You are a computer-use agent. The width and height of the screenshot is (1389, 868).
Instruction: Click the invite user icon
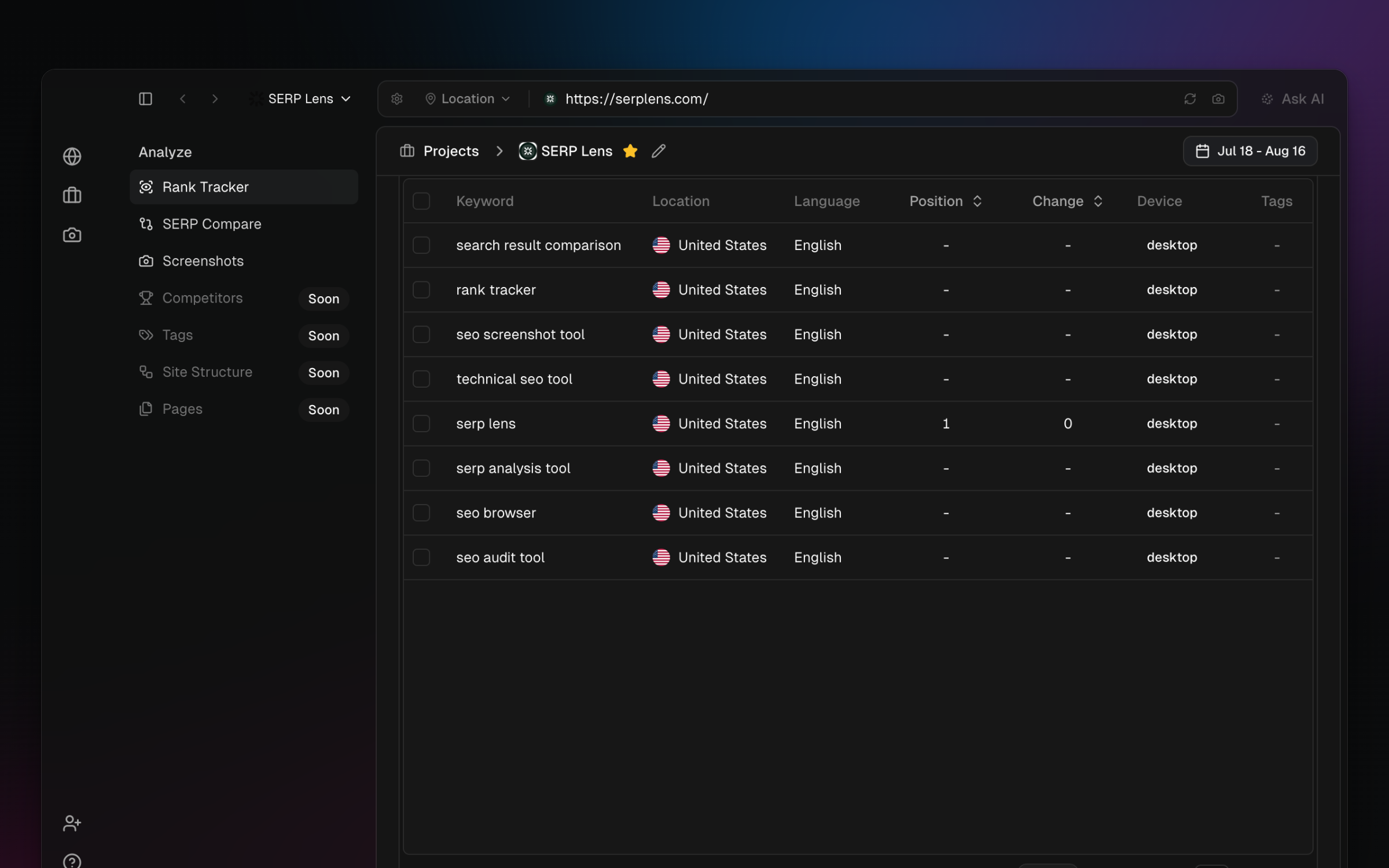coord(72,823)
